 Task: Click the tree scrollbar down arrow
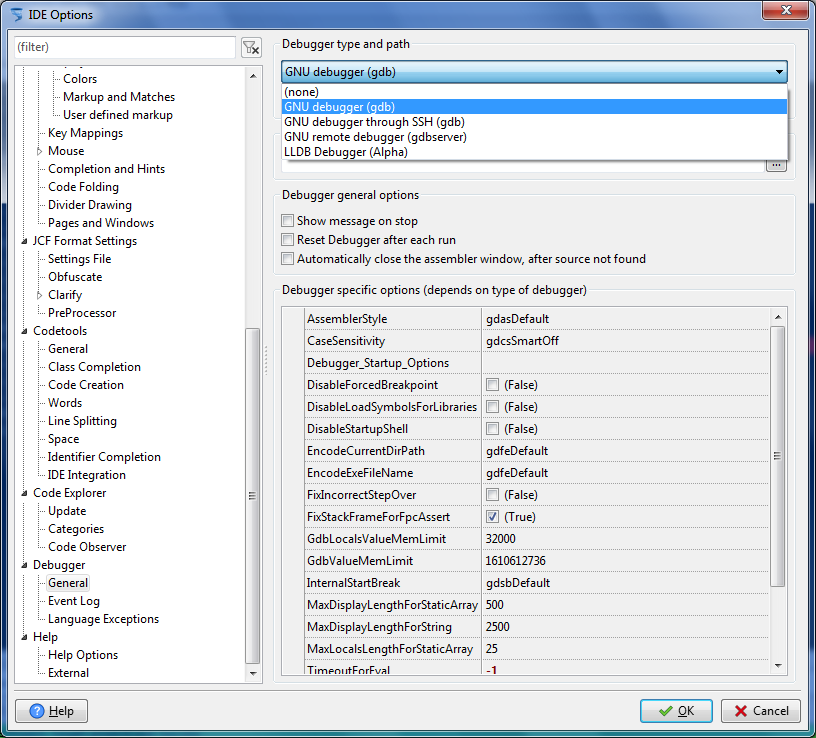[x=253, y=673]
